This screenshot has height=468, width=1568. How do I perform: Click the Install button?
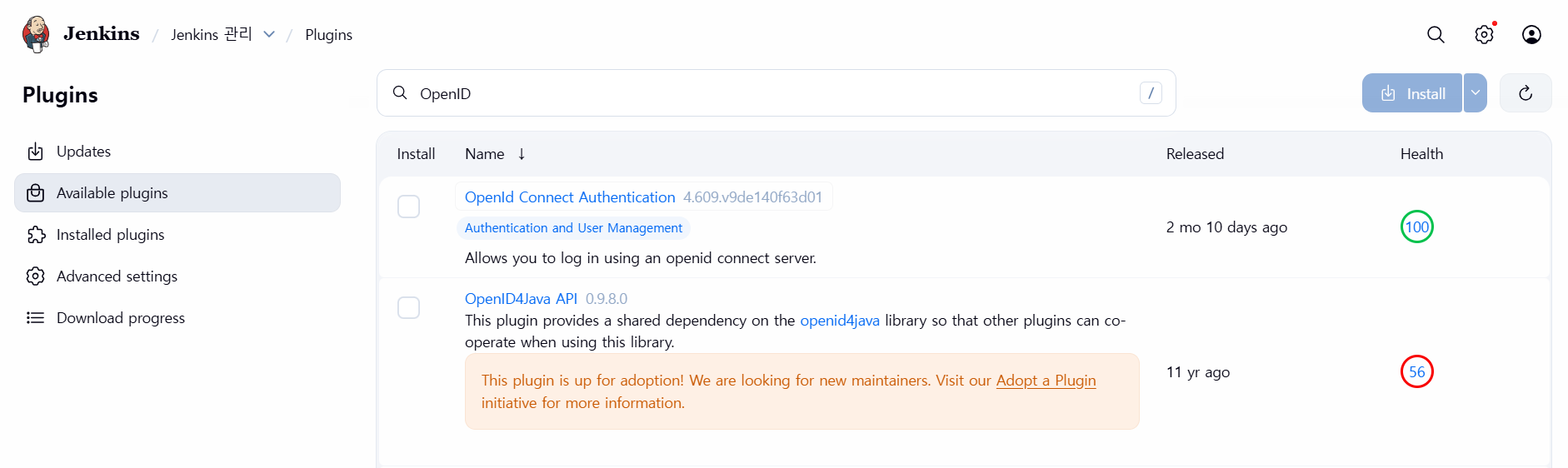pyautogui.click(x=1412, y=93)
